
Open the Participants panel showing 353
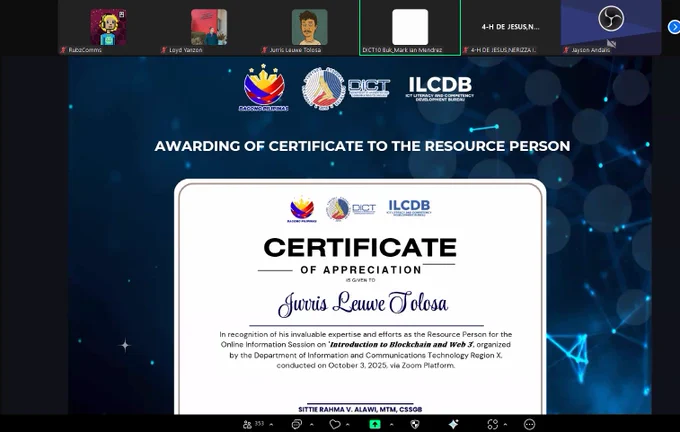click(253, 424)
